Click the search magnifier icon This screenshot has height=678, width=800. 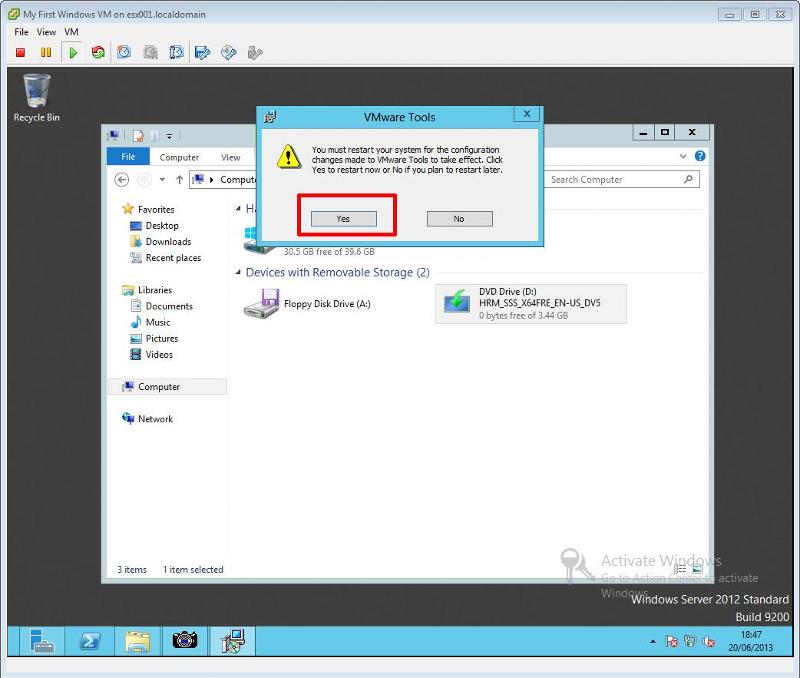click(x=689, y=179)
